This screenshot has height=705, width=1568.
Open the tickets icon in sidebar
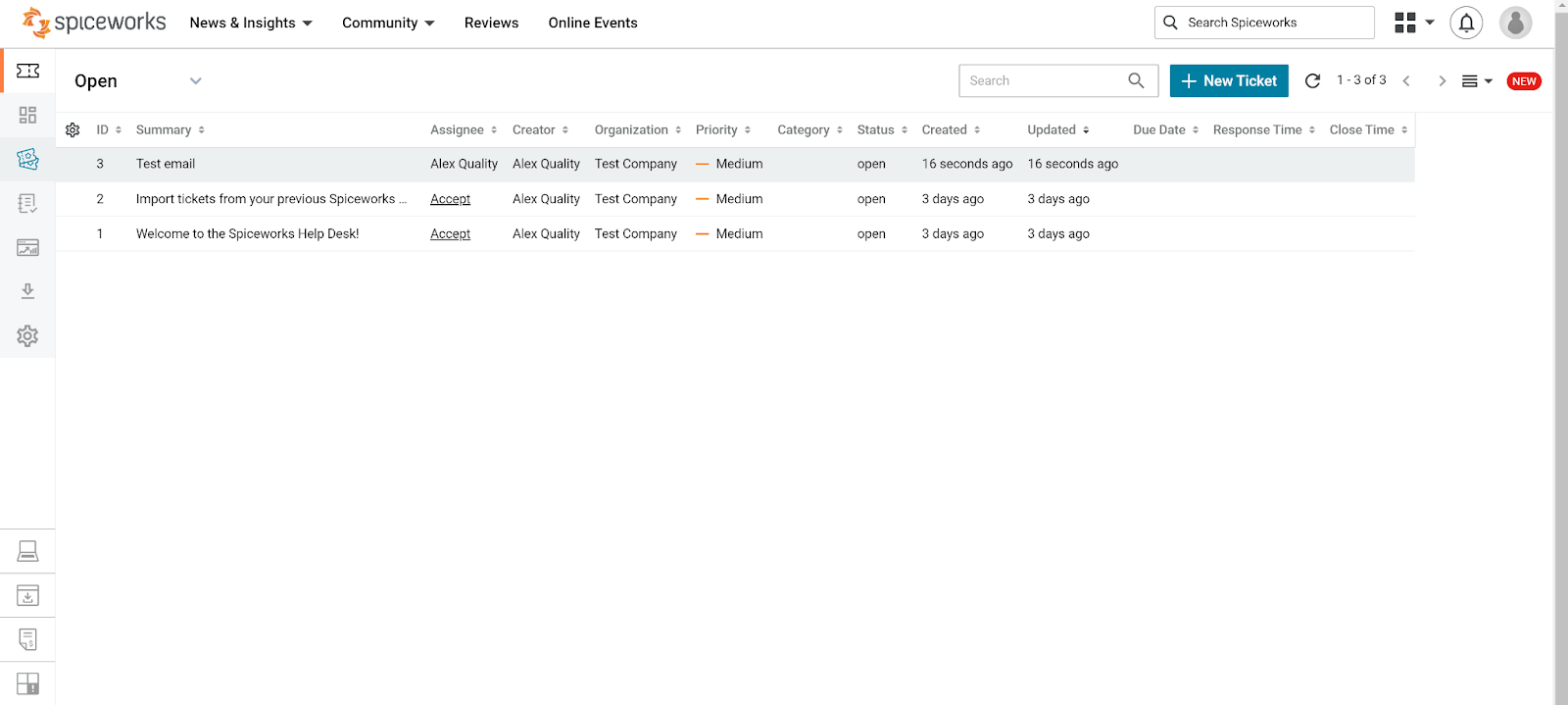tap(27, 71)
